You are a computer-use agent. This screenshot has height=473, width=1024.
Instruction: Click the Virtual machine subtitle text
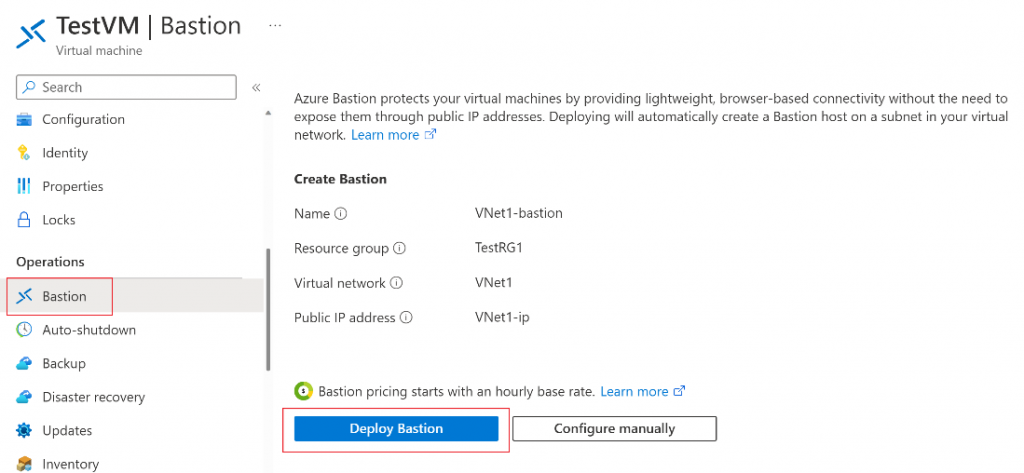[99, 50]
